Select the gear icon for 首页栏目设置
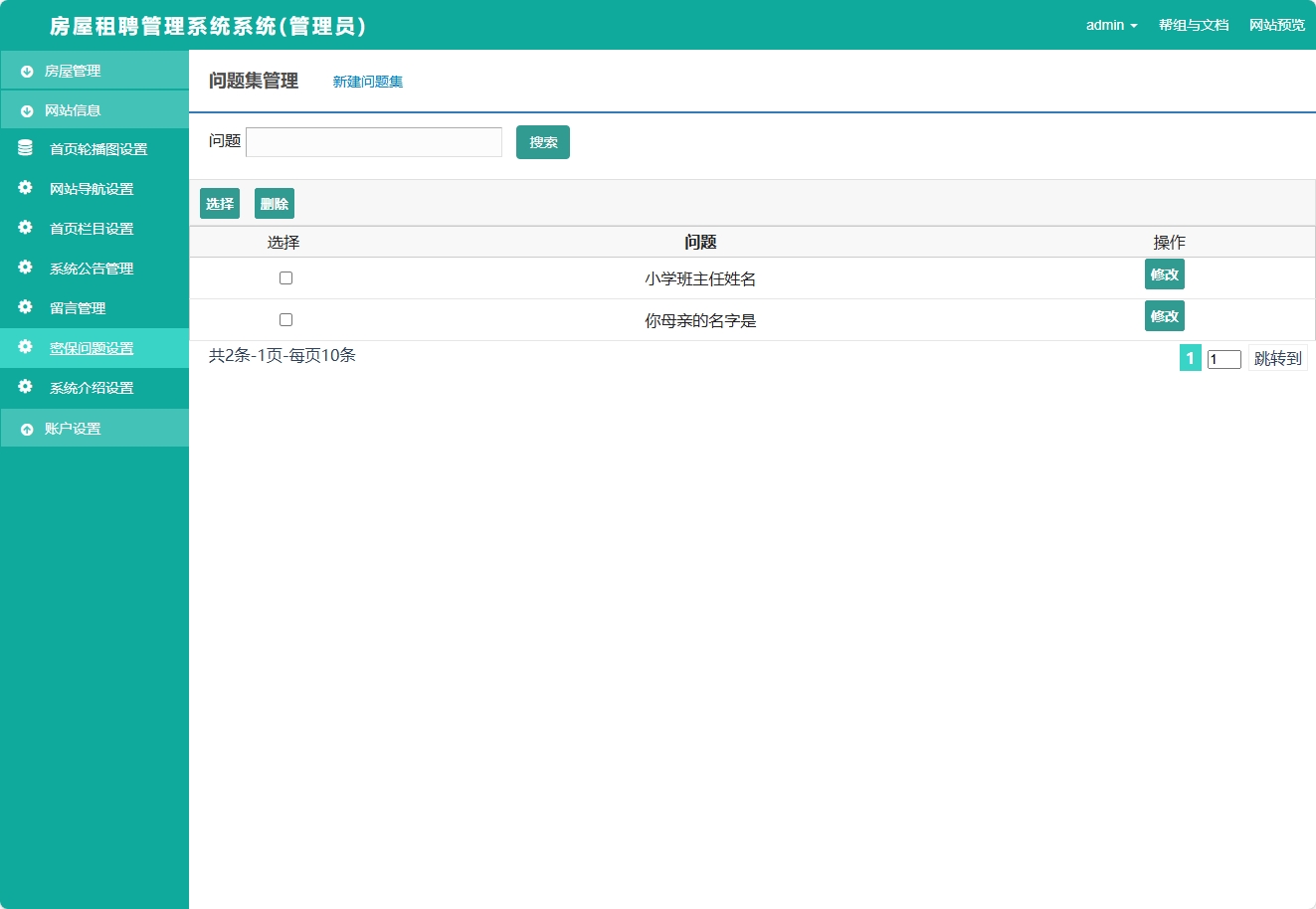 24,228
